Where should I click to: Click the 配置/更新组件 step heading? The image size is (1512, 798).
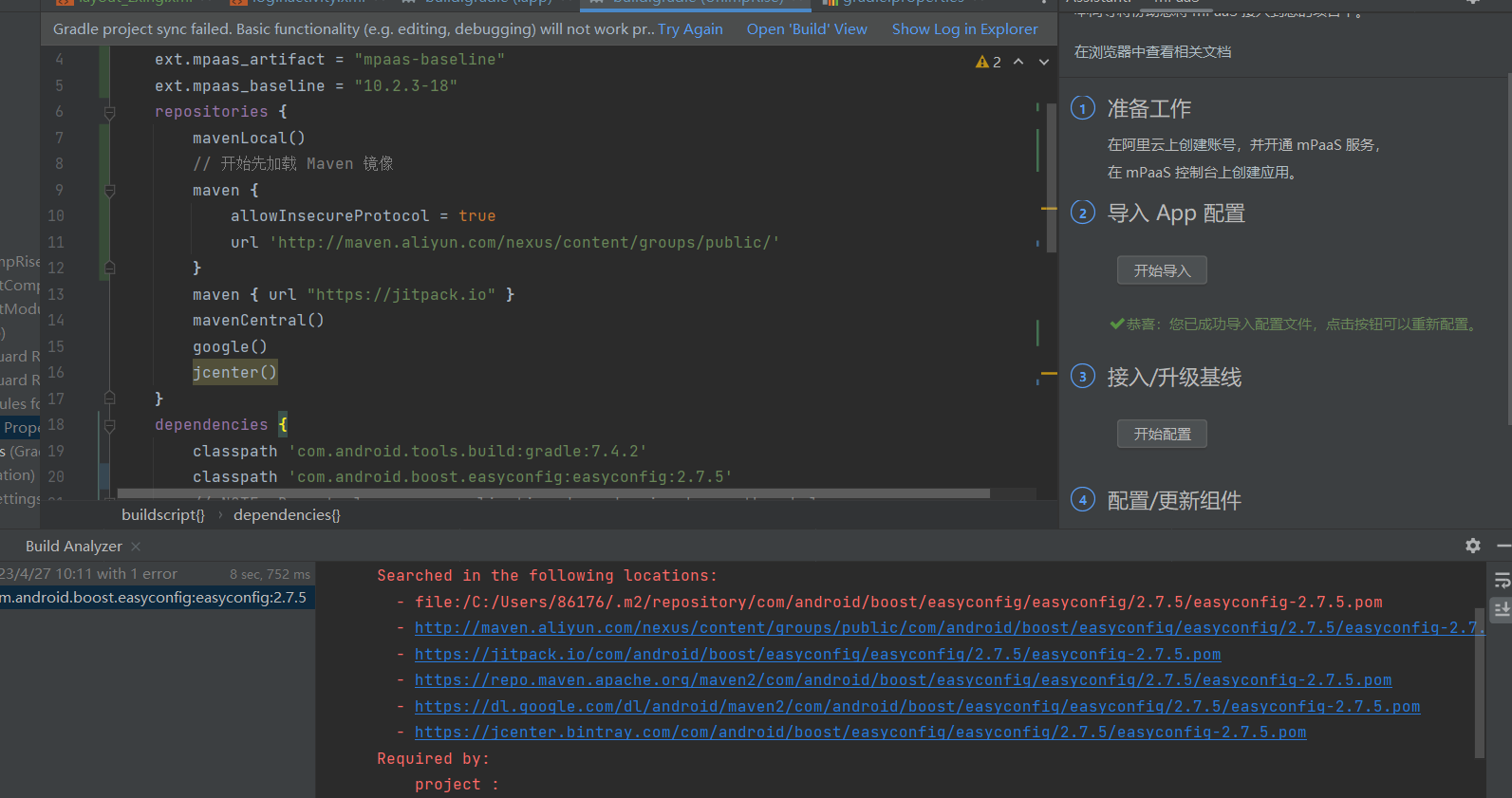click(1174, 501)
